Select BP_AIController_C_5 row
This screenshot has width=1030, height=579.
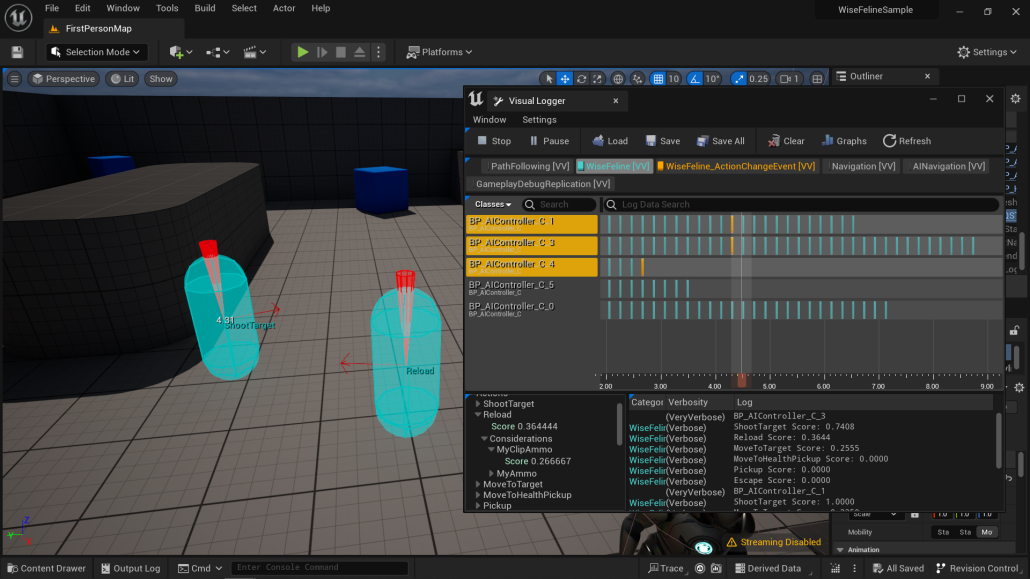point(532,288)
